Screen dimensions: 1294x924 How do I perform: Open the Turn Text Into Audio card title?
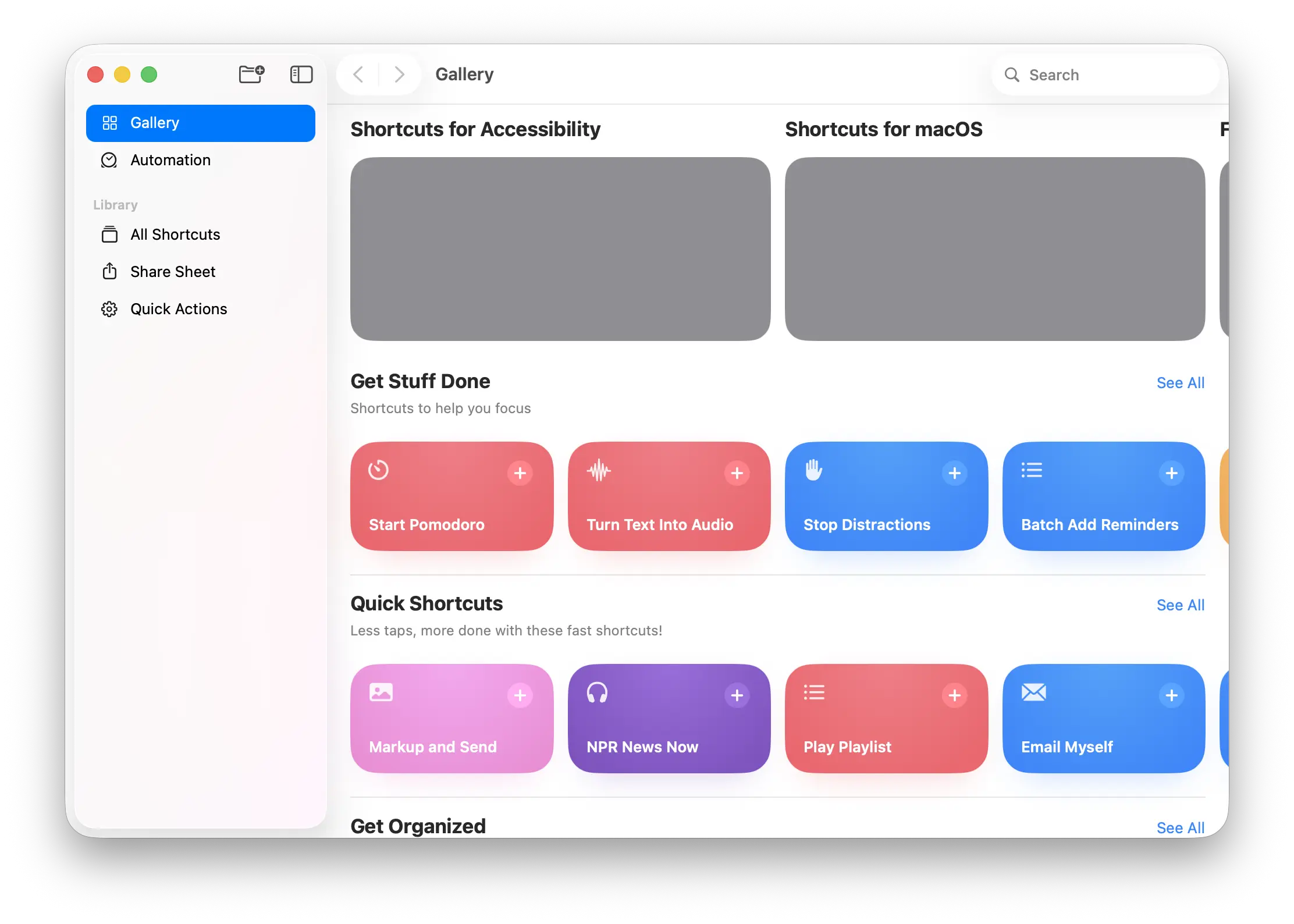tap(660, 525)
